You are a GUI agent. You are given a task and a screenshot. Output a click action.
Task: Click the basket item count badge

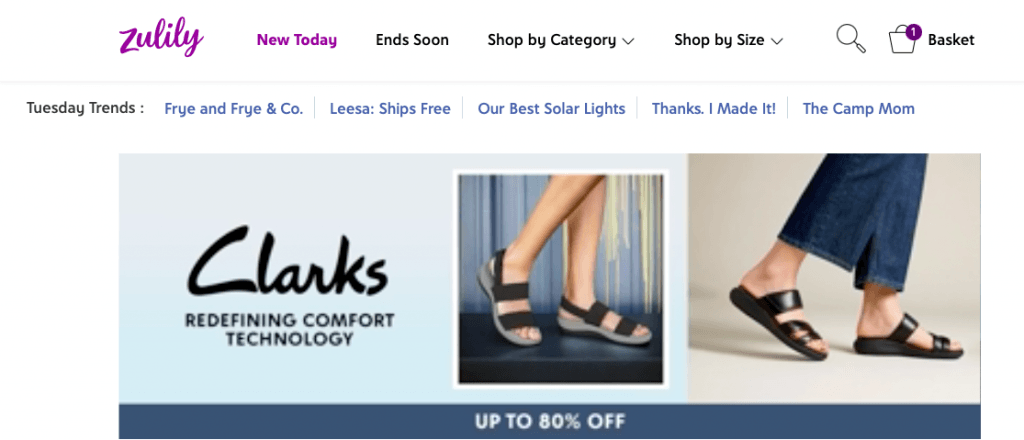pyautogui.click(x=913, y=31)
